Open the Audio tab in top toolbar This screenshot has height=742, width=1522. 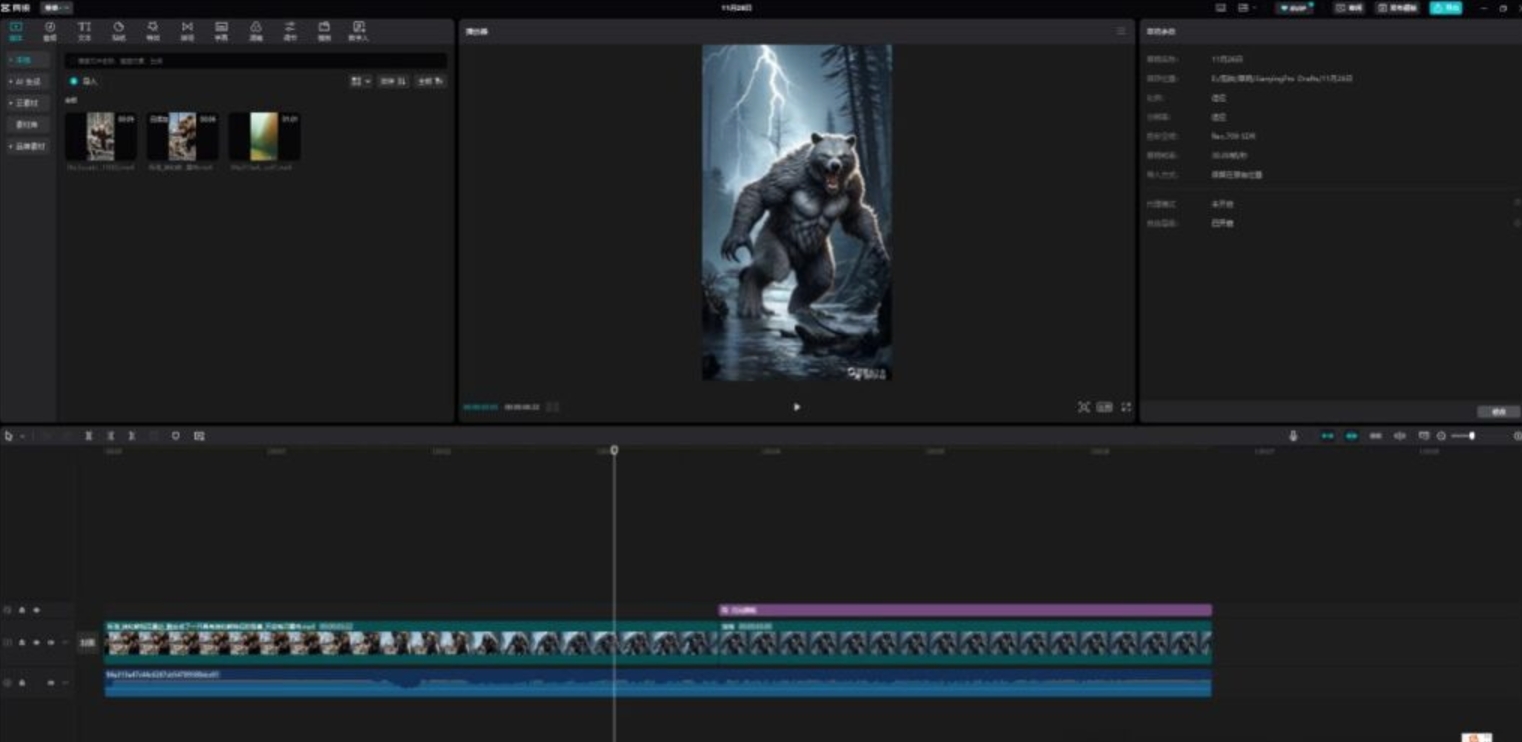click(50, 31)
